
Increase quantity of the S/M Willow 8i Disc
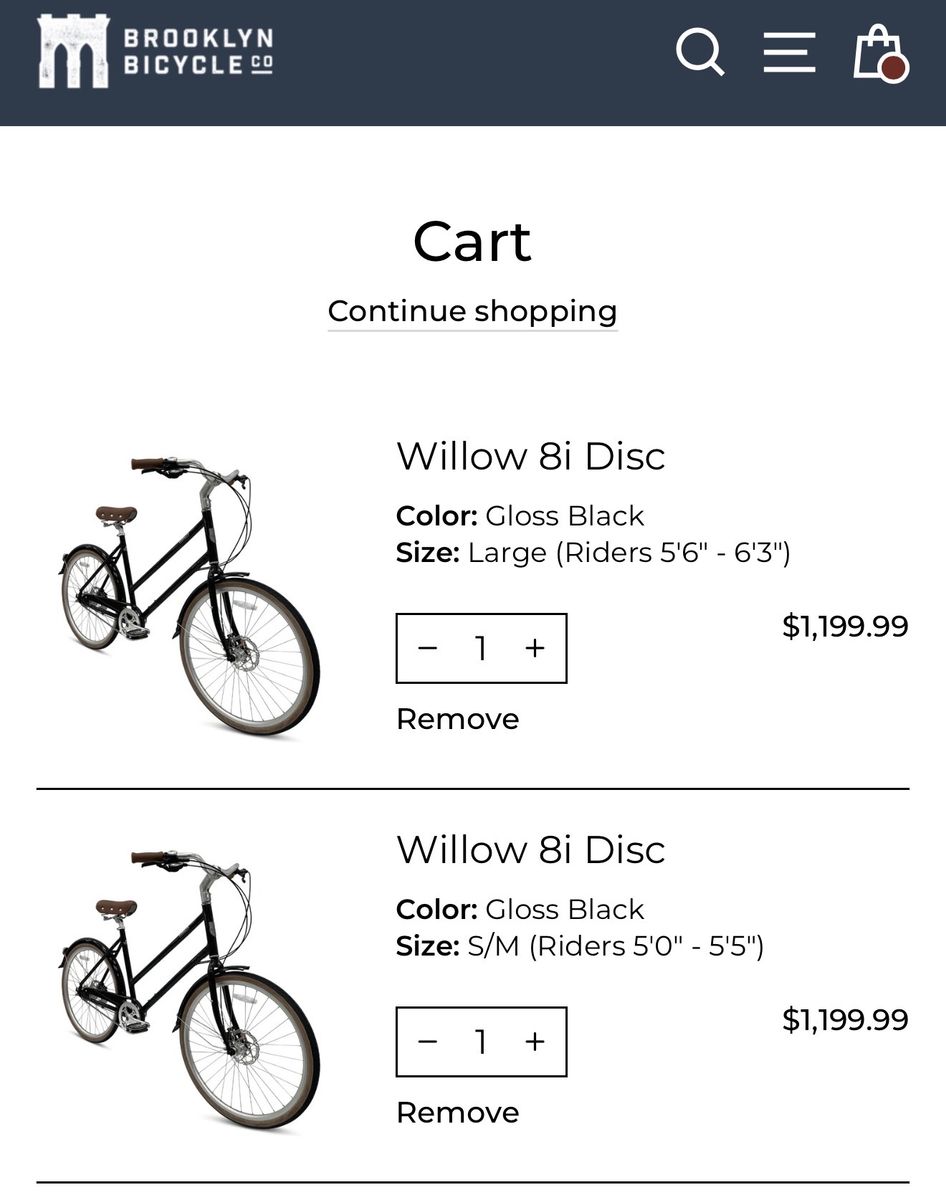point(535,1042)
